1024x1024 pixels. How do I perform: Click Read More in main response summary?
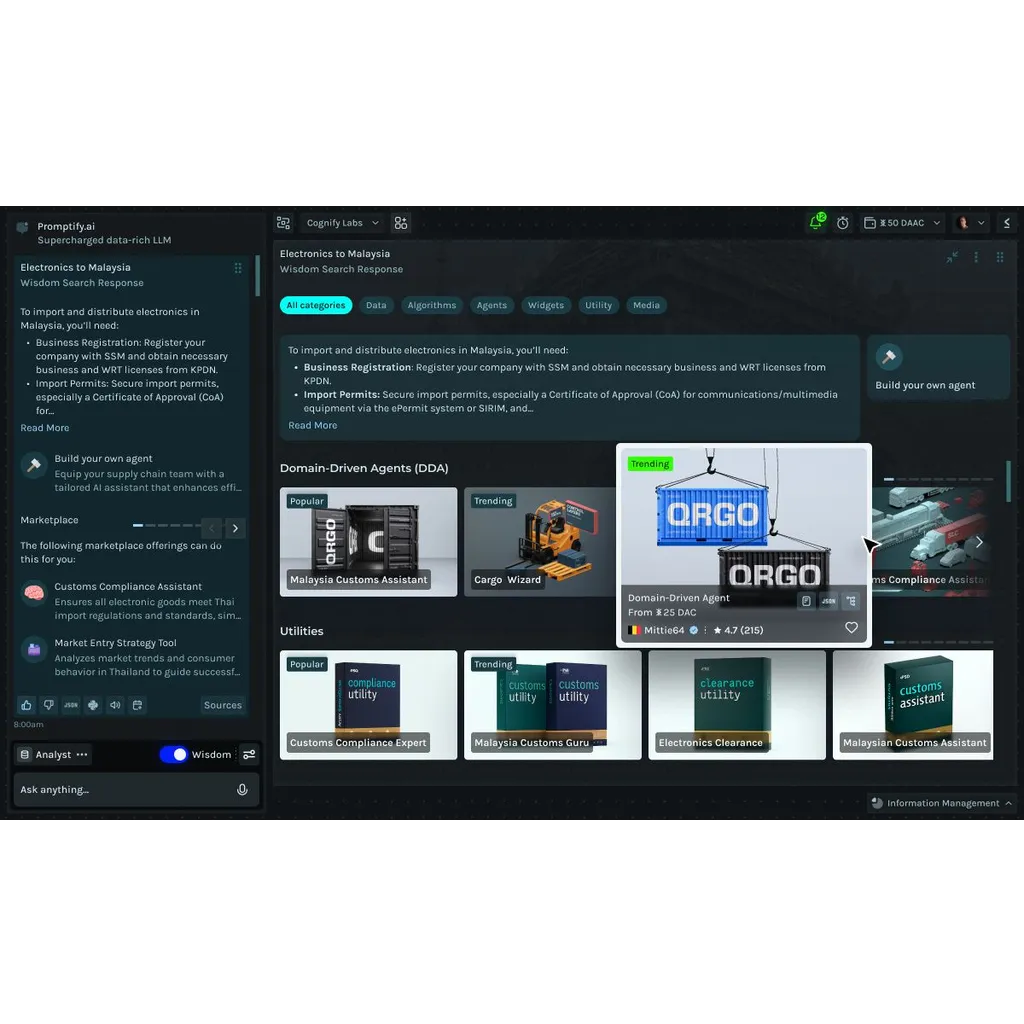click(313, 425)
